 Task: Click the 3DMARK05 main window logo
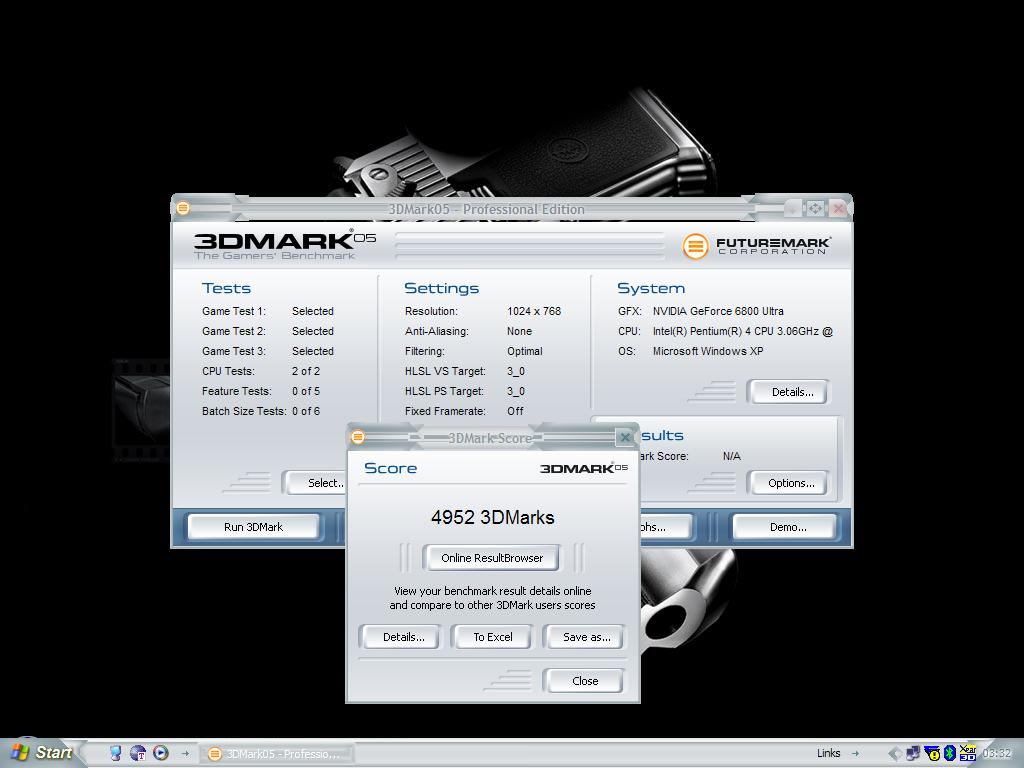click(x=284, y=245)
